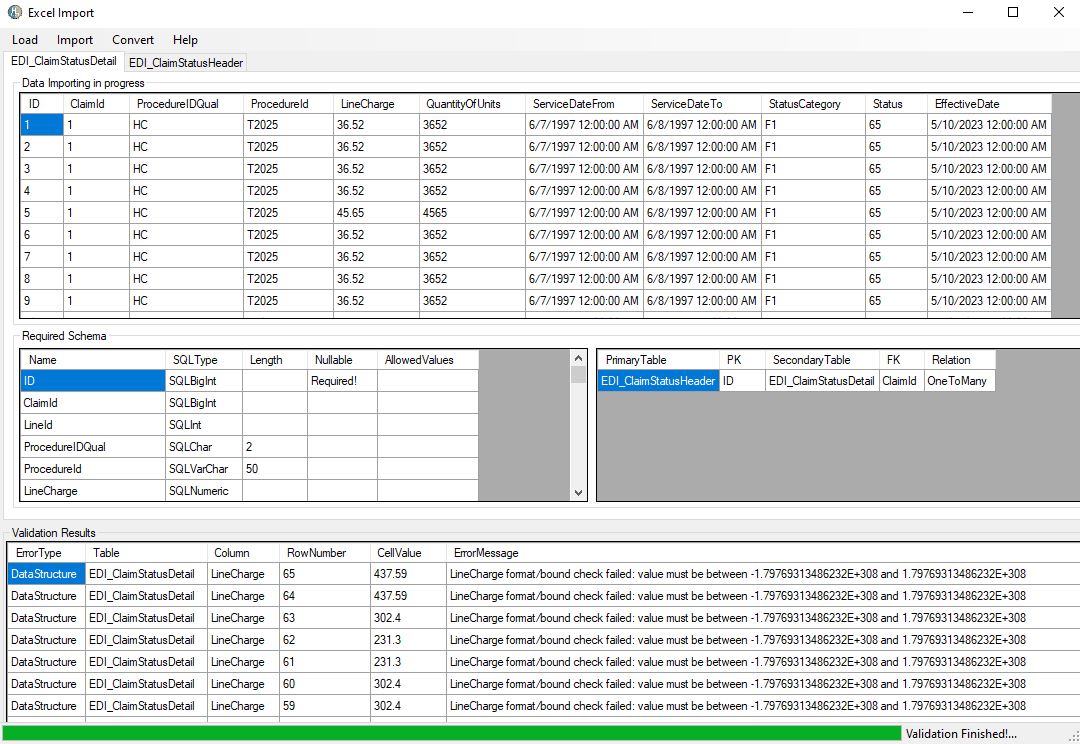Click the RowNumber cell 64
The height and width of the screenshot is (744, 1080).
click(324, 596)
